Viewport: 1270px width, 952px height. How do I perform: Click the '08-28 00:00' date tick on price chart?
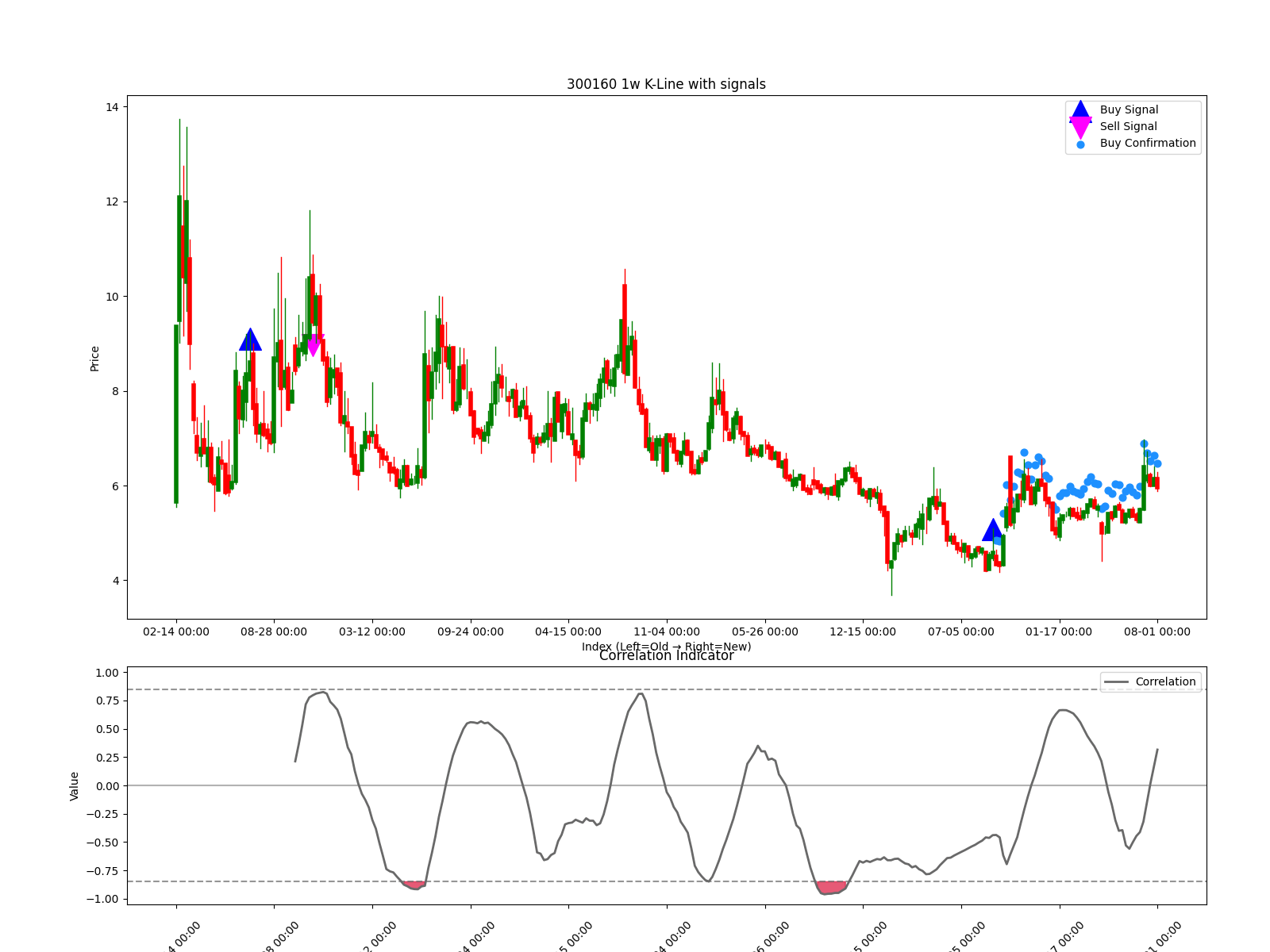(x=274, y=632)
